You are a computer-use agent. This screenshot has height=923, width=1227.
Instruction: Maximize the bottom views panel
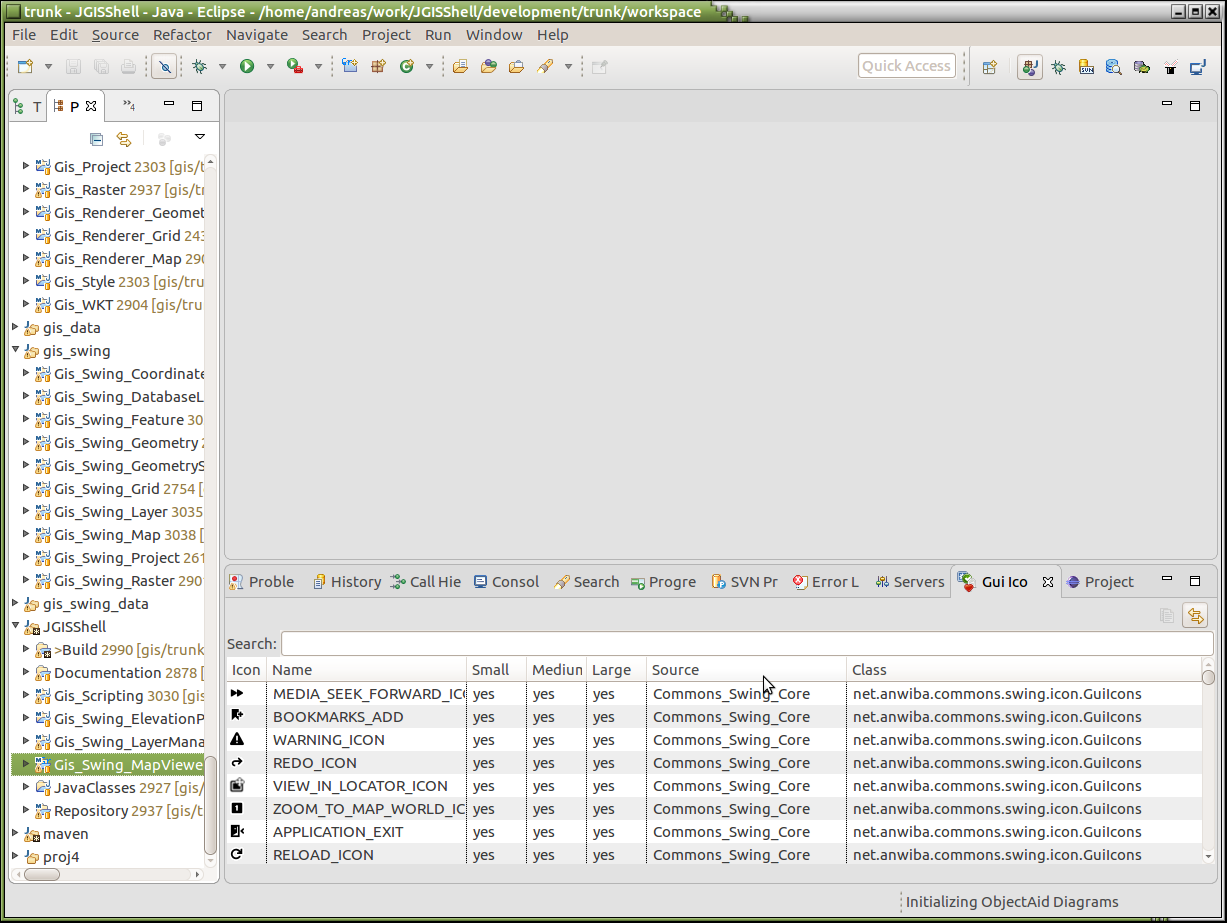pos(1195,581)
